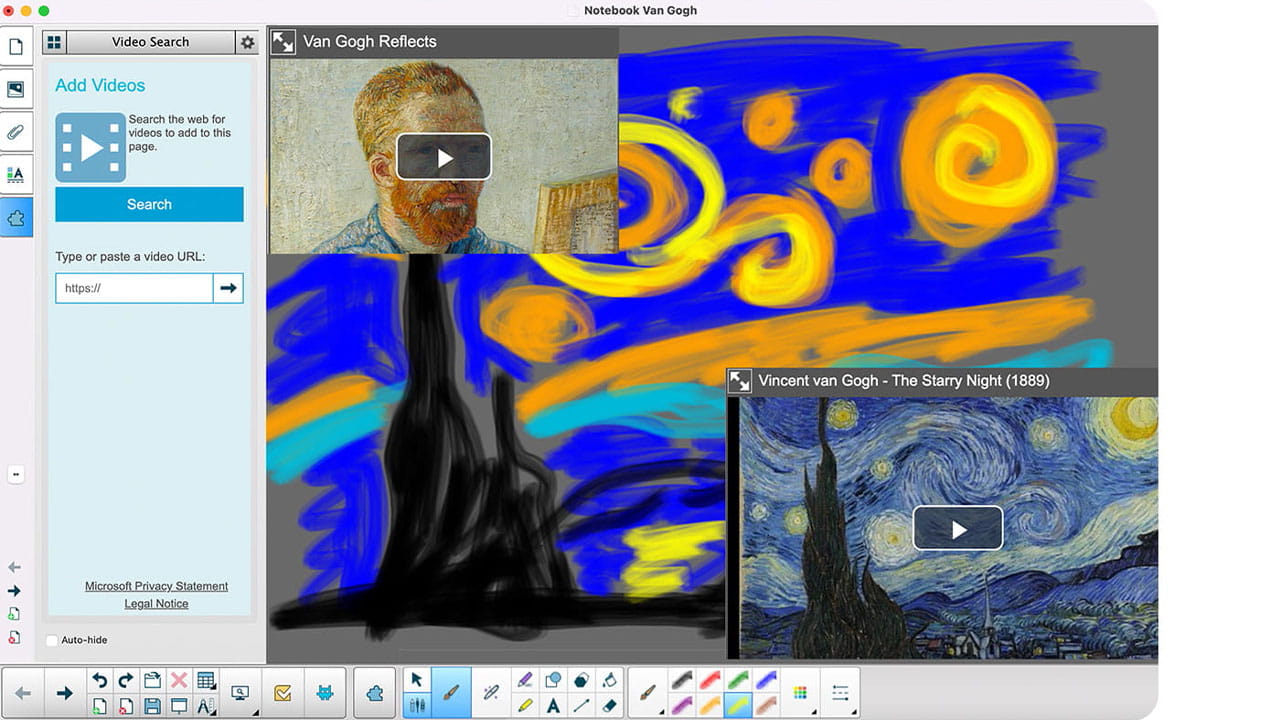Image resolution: width=1280 pixels, height=720 pixels.
Task: Click the Undo icon
Action: click(x=100, y=679)
